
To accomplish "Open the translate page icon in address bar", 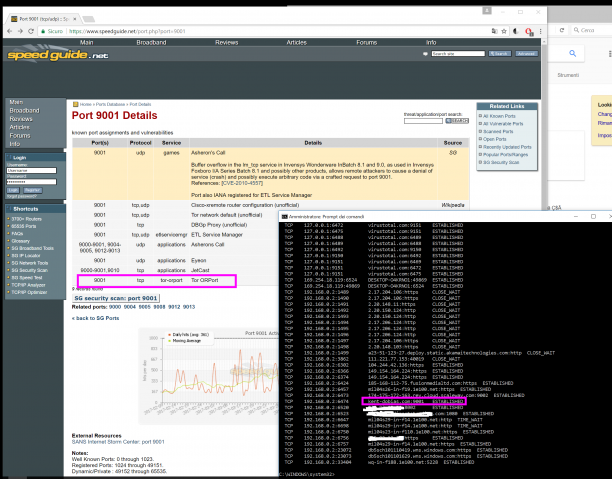I will [495, 31].
